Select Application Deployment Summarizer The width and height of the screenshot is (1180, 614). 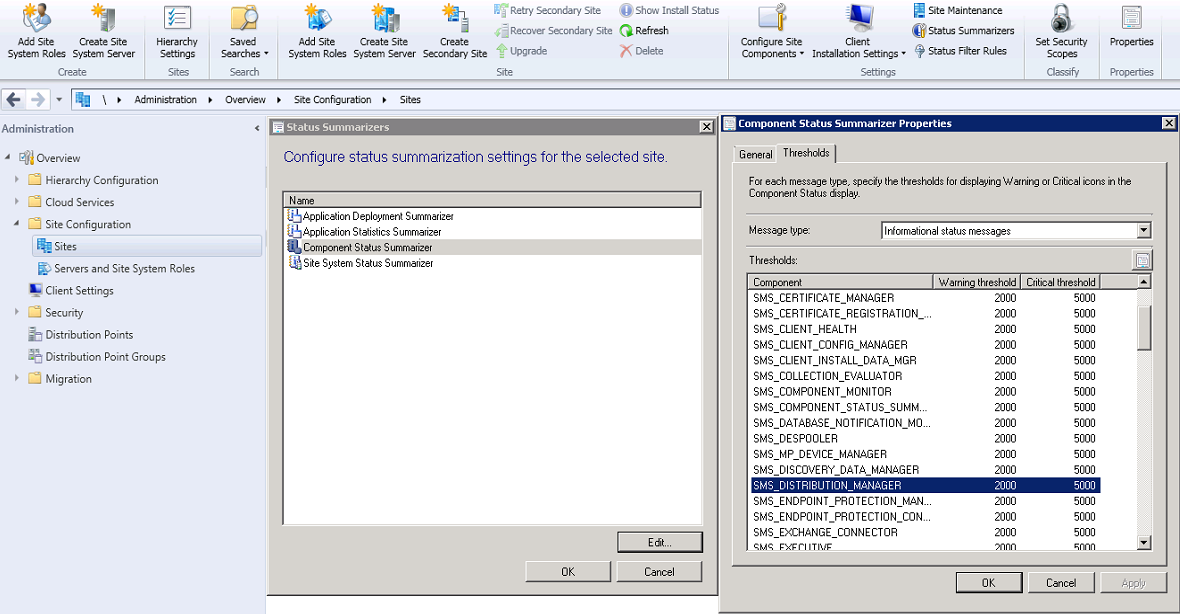[x=493, y=216]
